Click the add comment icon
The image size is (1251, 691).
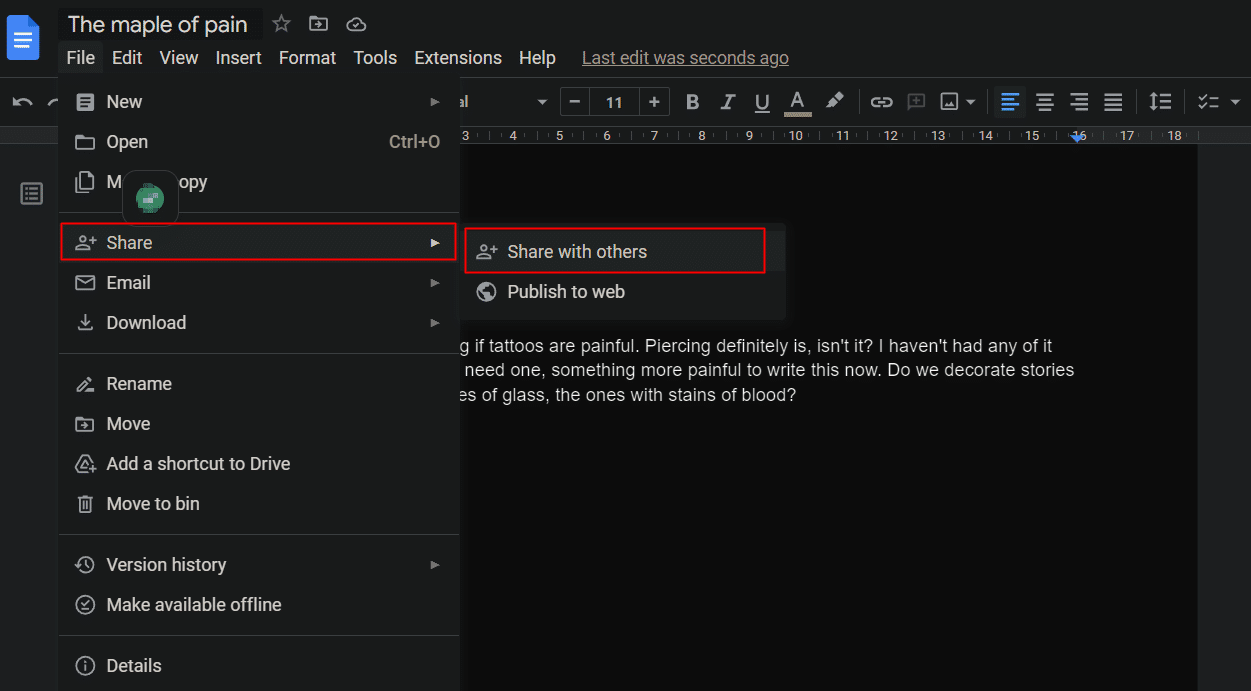click(x=916, y=102)
